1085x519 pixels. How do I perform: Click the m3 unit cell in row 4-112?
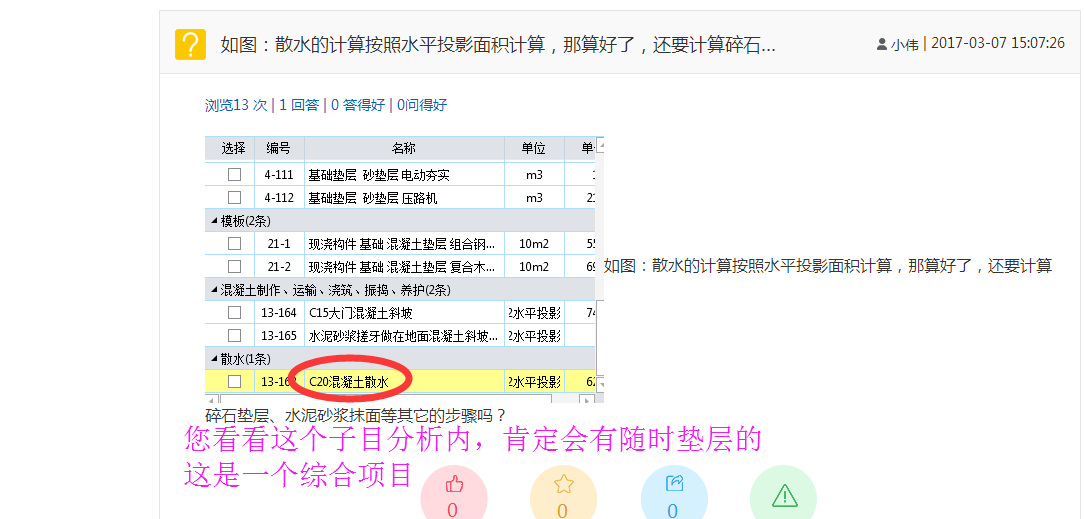[x=534, y=197]
